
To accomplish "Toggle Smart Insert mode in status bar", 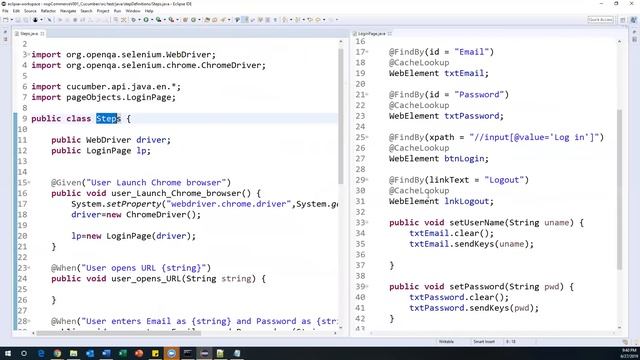I will [484, 342].
